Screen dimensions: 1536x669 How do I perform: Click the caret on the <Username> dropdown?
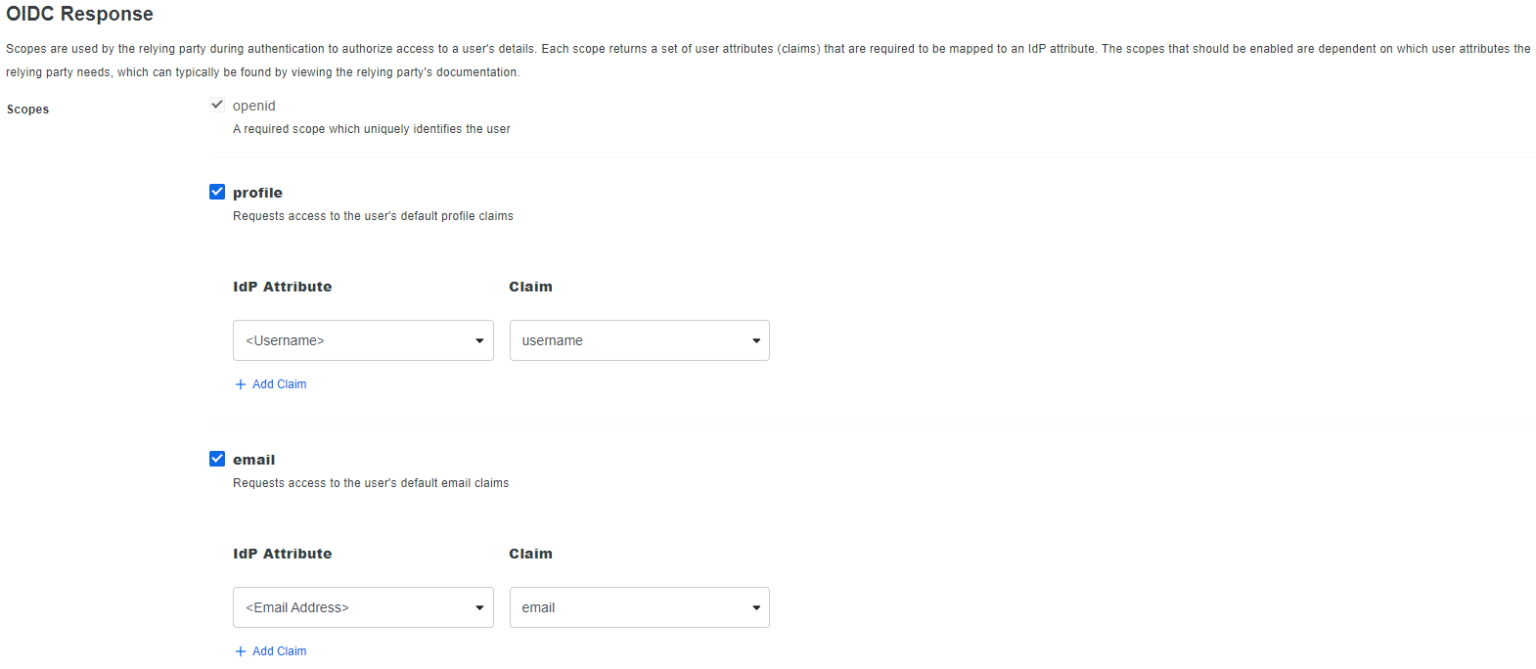[x=481, y=340]
